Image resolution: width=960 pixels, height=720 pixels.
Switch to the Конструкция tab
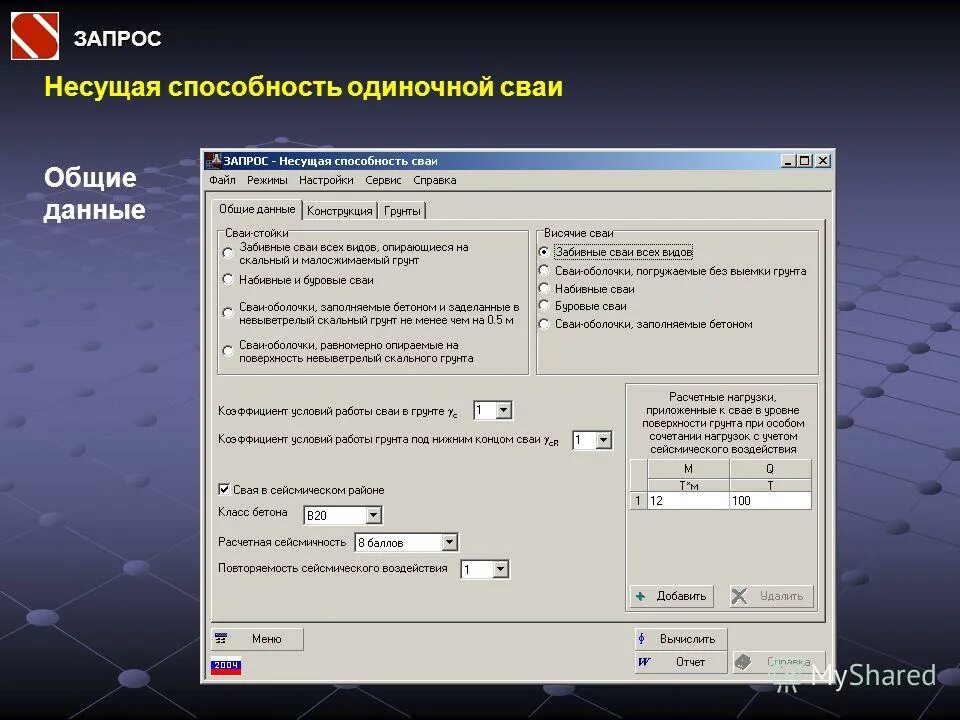(340, 211)
